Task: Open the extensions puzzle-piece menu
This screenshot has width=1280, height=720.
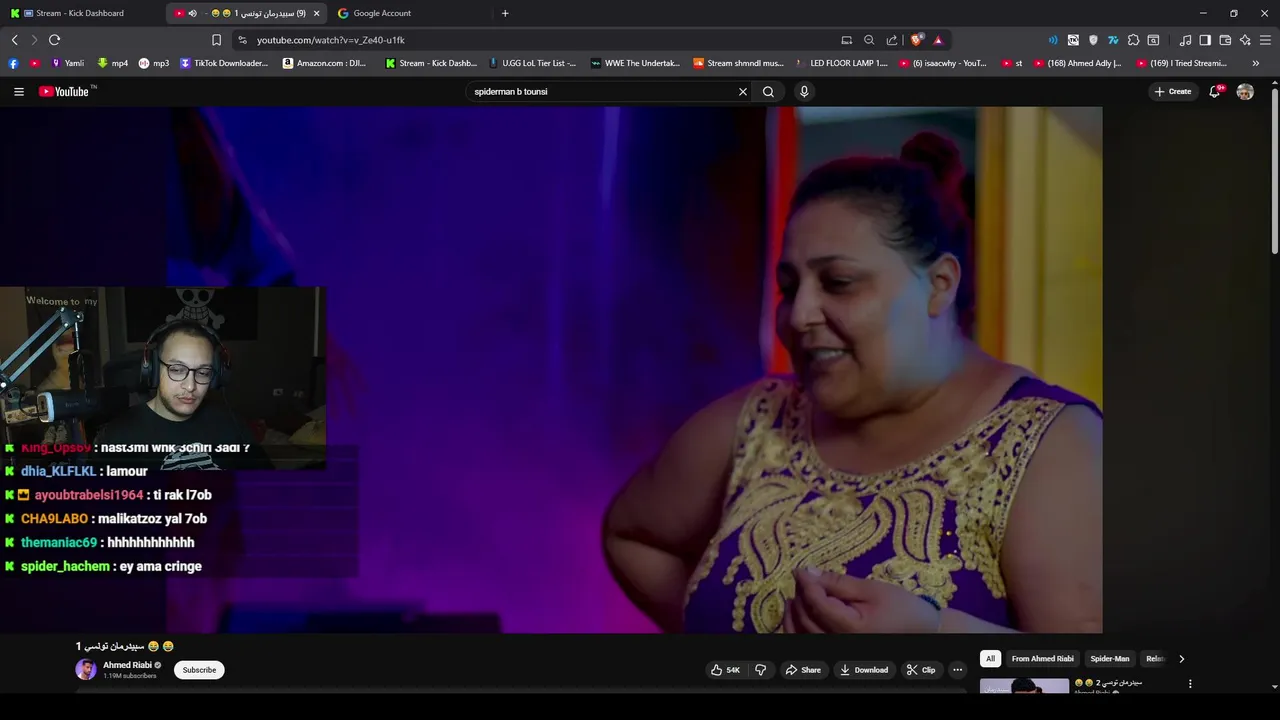Action: point(1133,40)
